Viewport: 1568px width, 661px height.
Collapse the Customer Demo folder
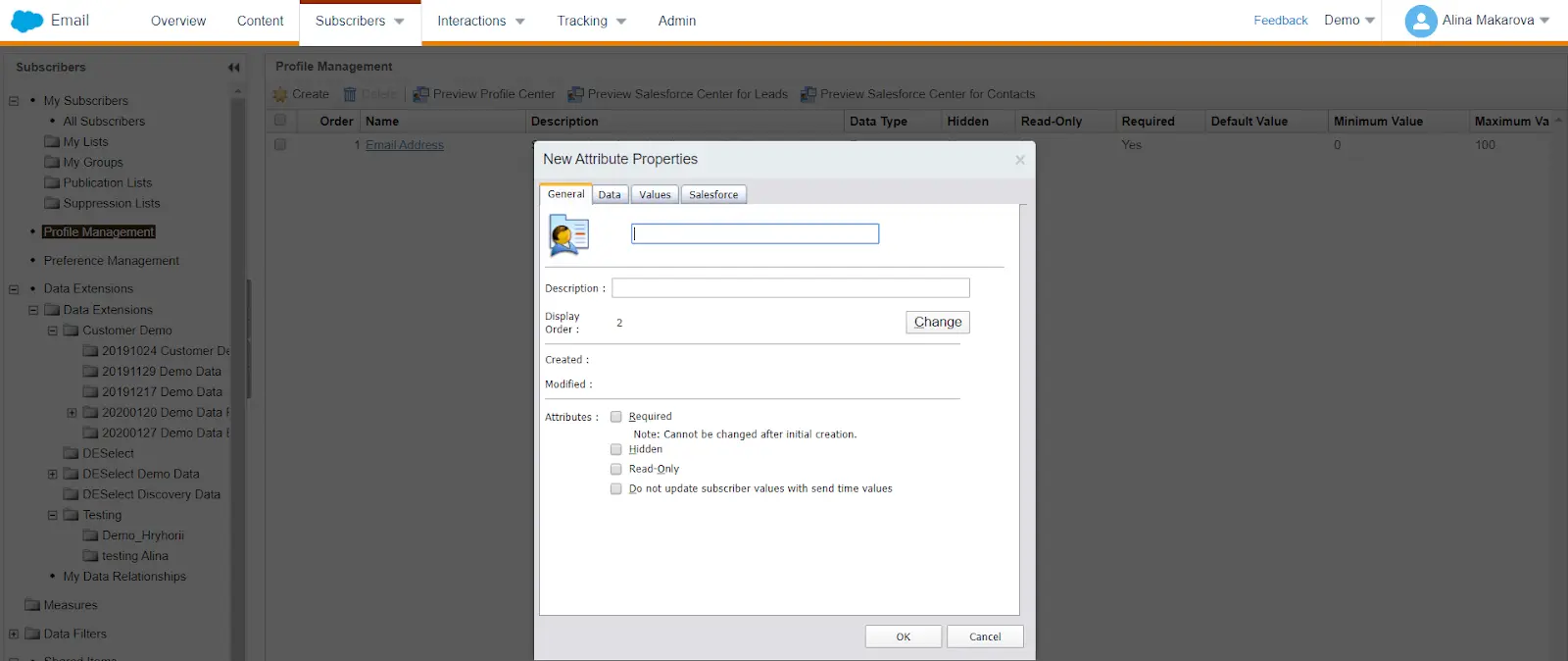click(53, 330)
